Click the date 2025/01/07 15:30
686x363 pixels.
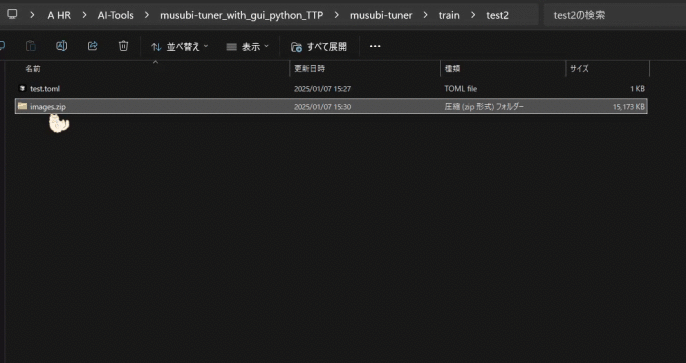coord(322,107)
